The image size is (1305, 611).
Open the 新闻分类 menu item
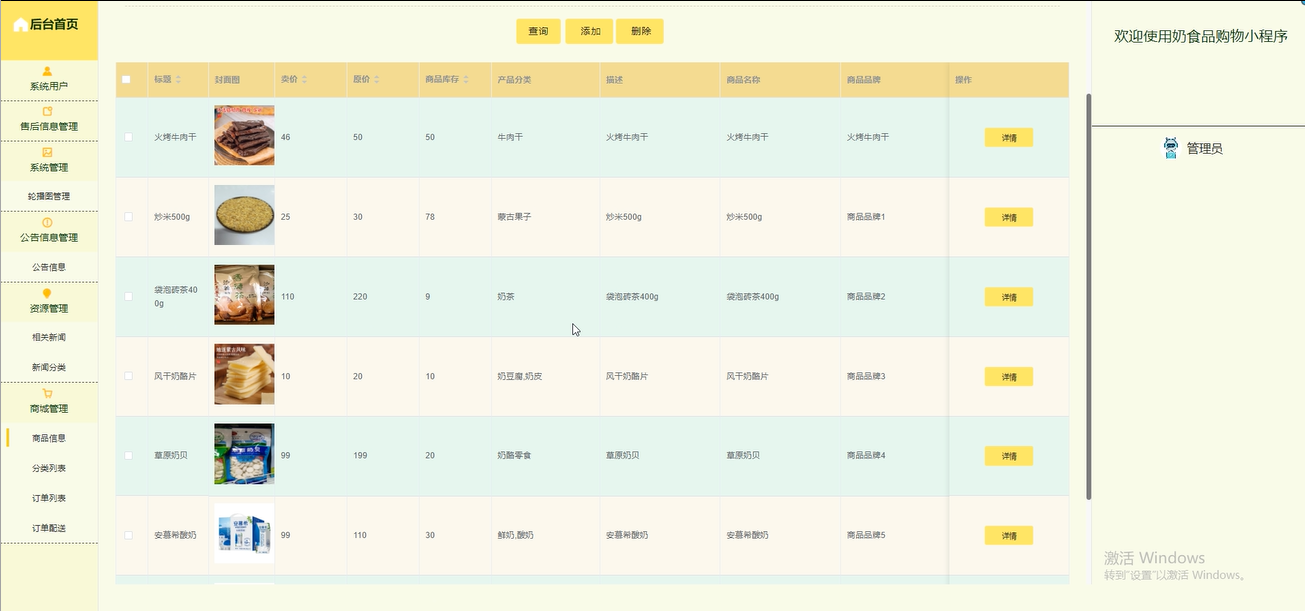[49, 367]
